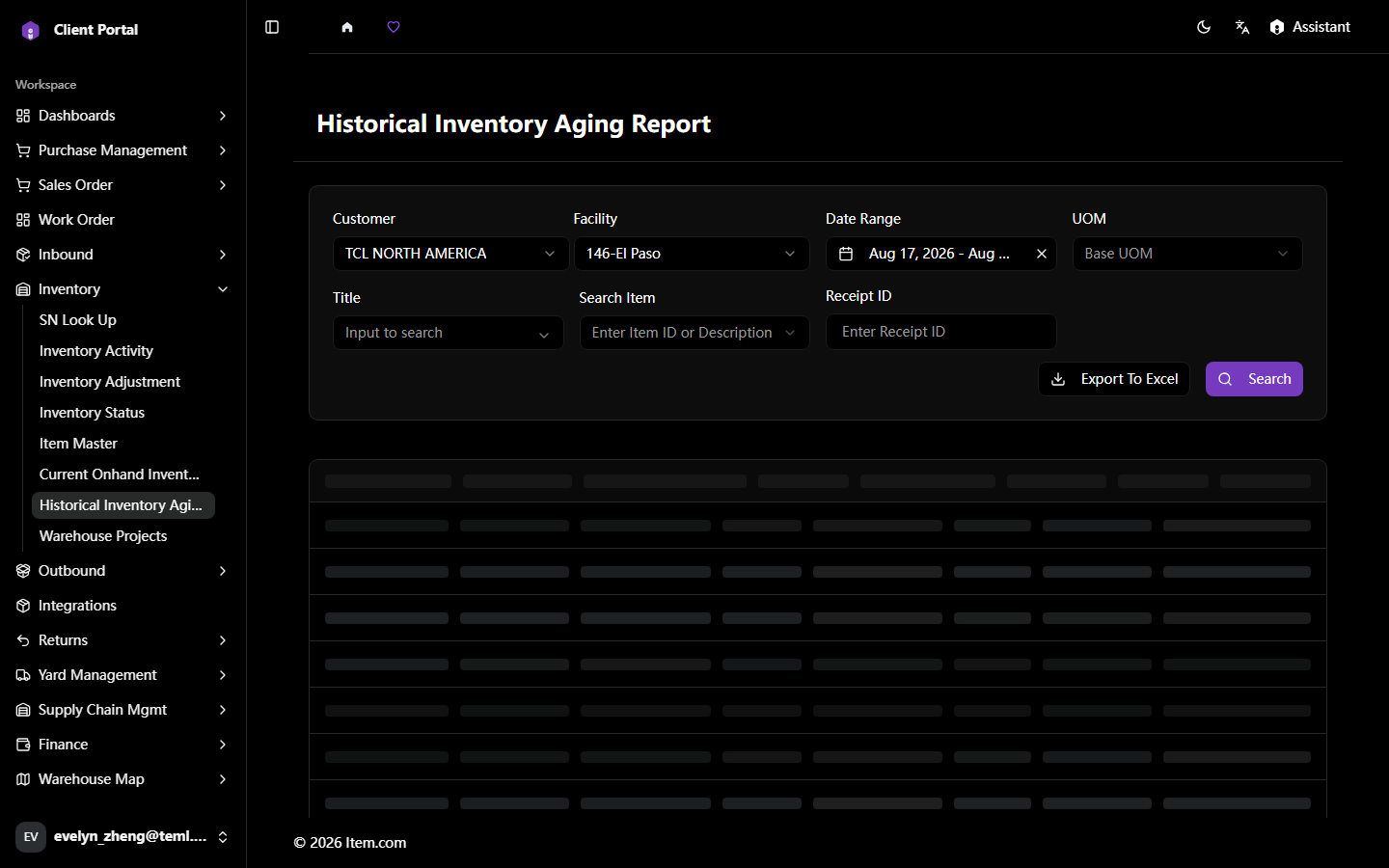Open the UOM dropdown
This screenshot has height=868, width=1389.
click(x=1187, y=254)
